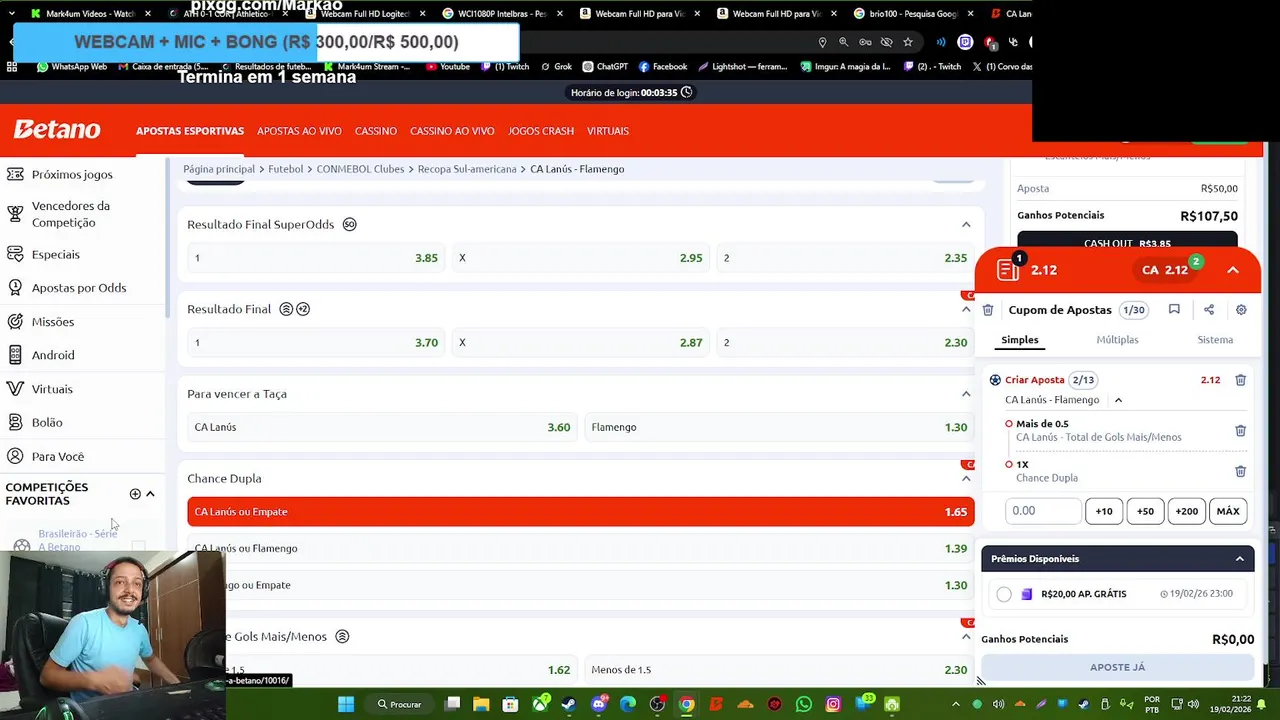
Task: Add a favorite competition with plus icon
Action: tap(135, 494)
